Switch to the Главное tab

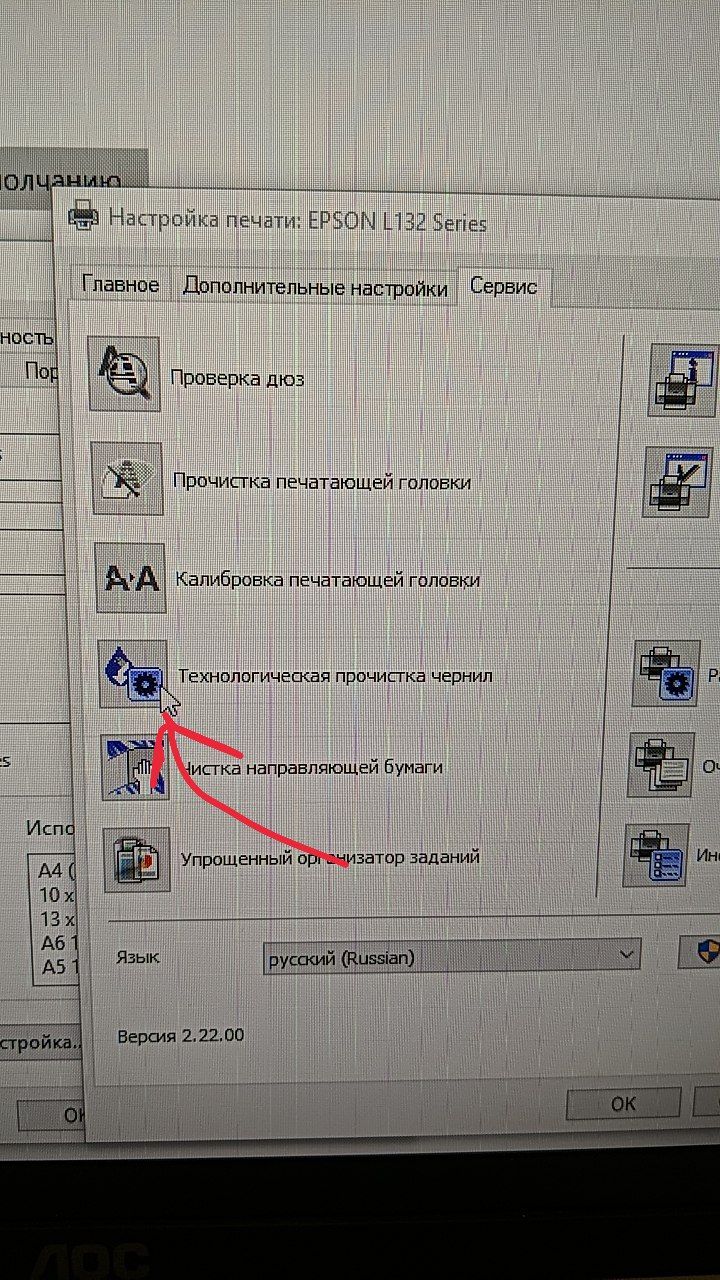point(120,285)
